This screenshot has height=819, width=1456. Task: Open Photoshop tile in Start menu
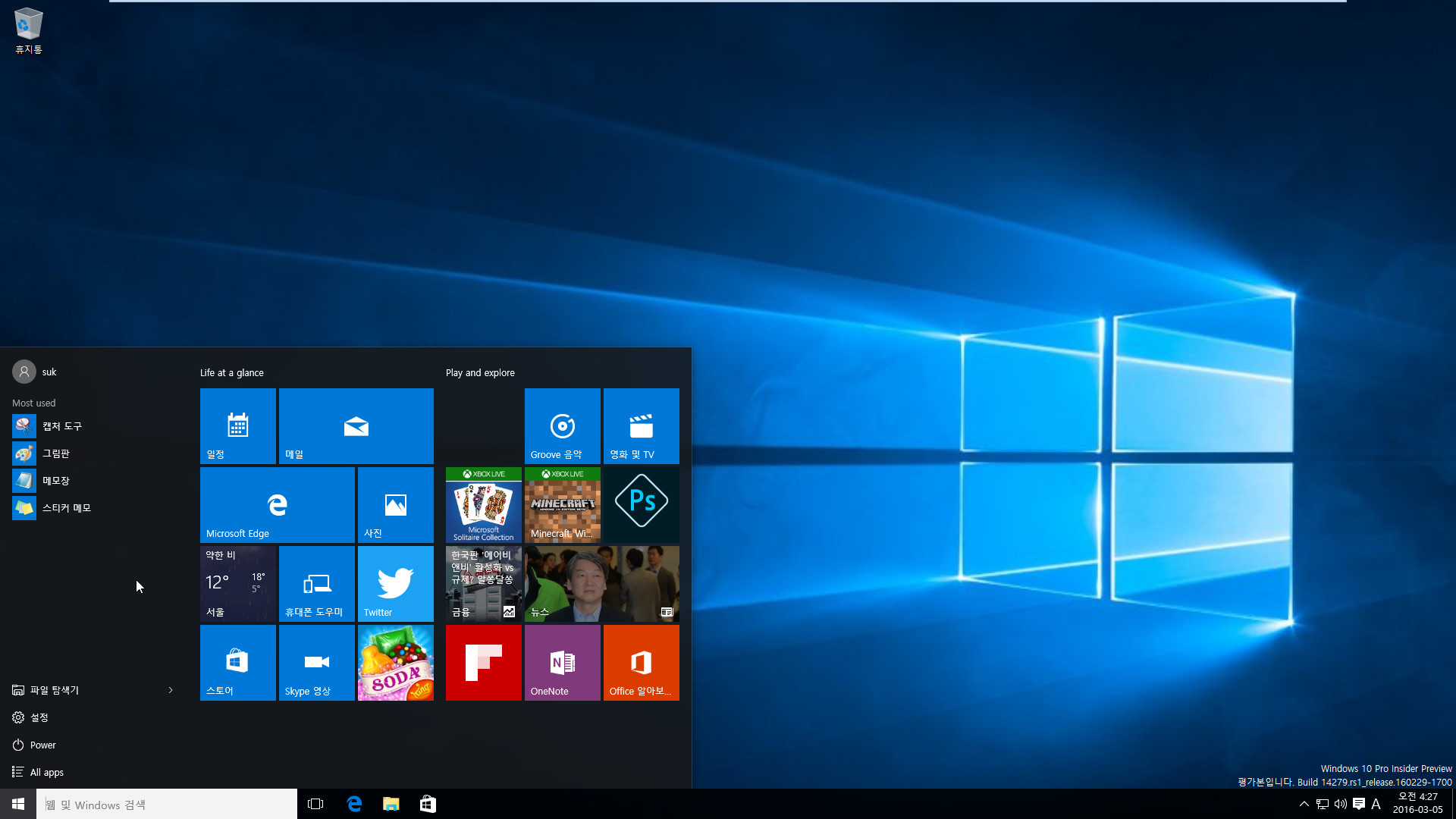point(641,504)
